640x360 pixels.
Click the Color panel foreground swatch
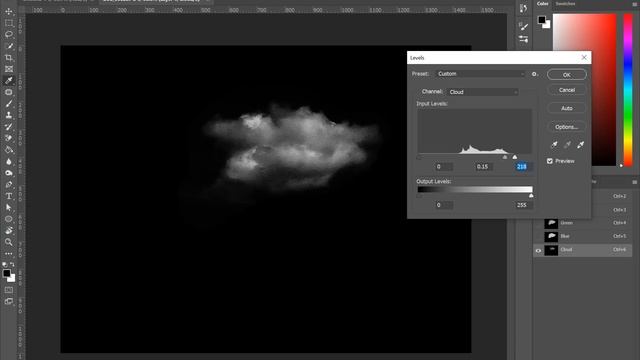[x=542, y=20]
